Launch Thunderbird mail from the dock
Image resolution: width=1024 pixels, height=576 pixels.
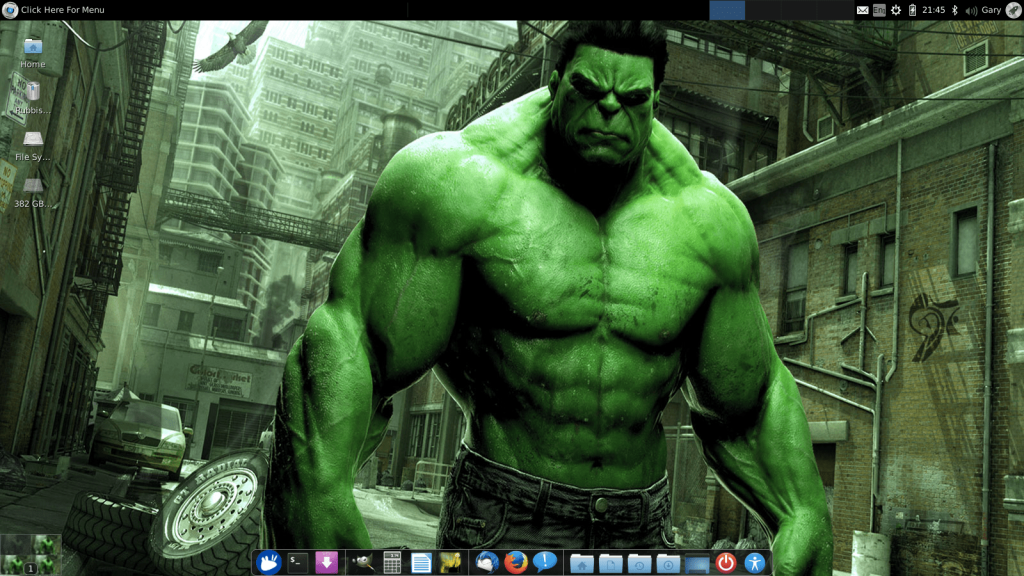(487, 562)
